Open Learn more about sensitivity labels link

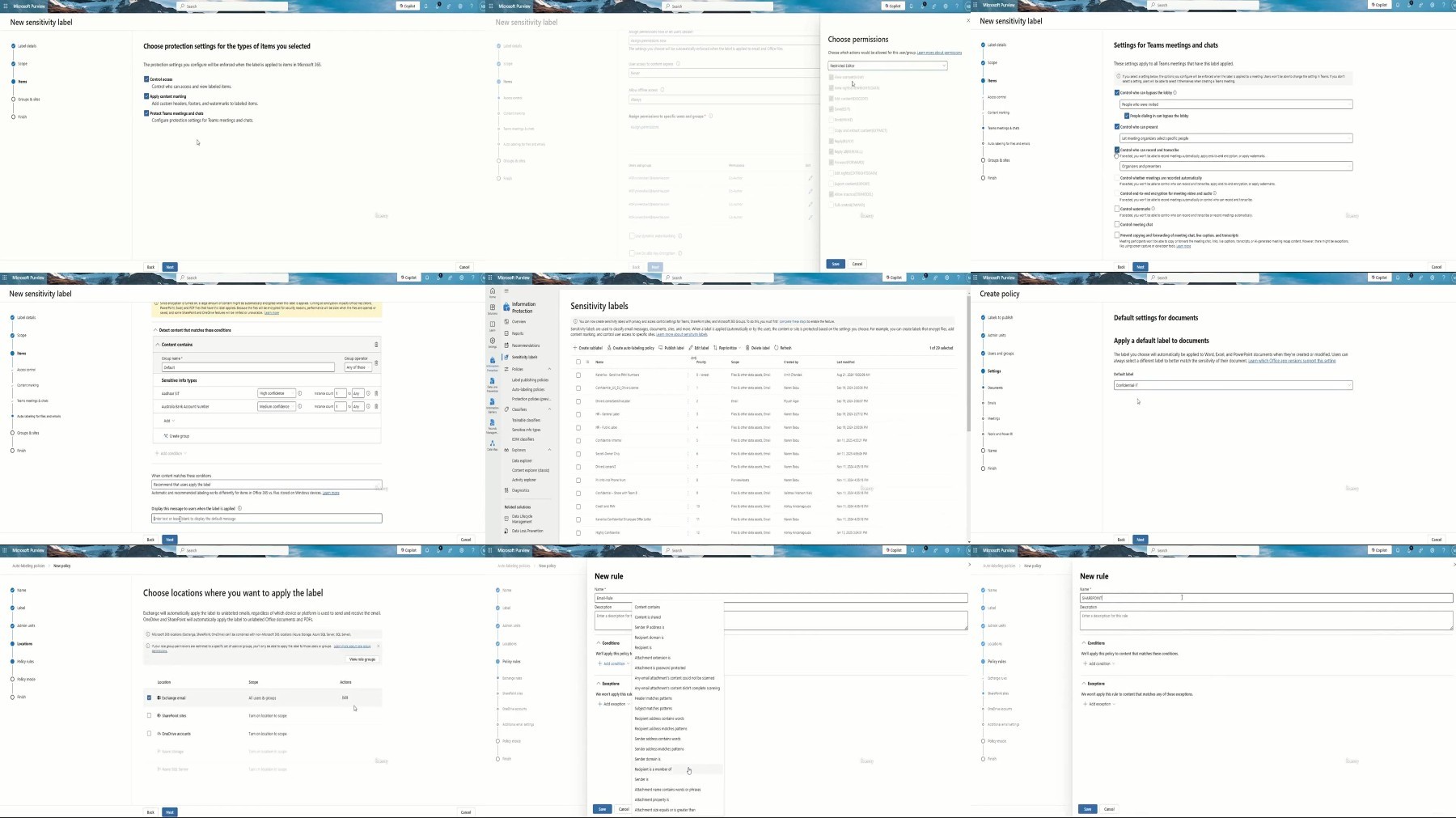pyautogui.click(x=681, y=334)
